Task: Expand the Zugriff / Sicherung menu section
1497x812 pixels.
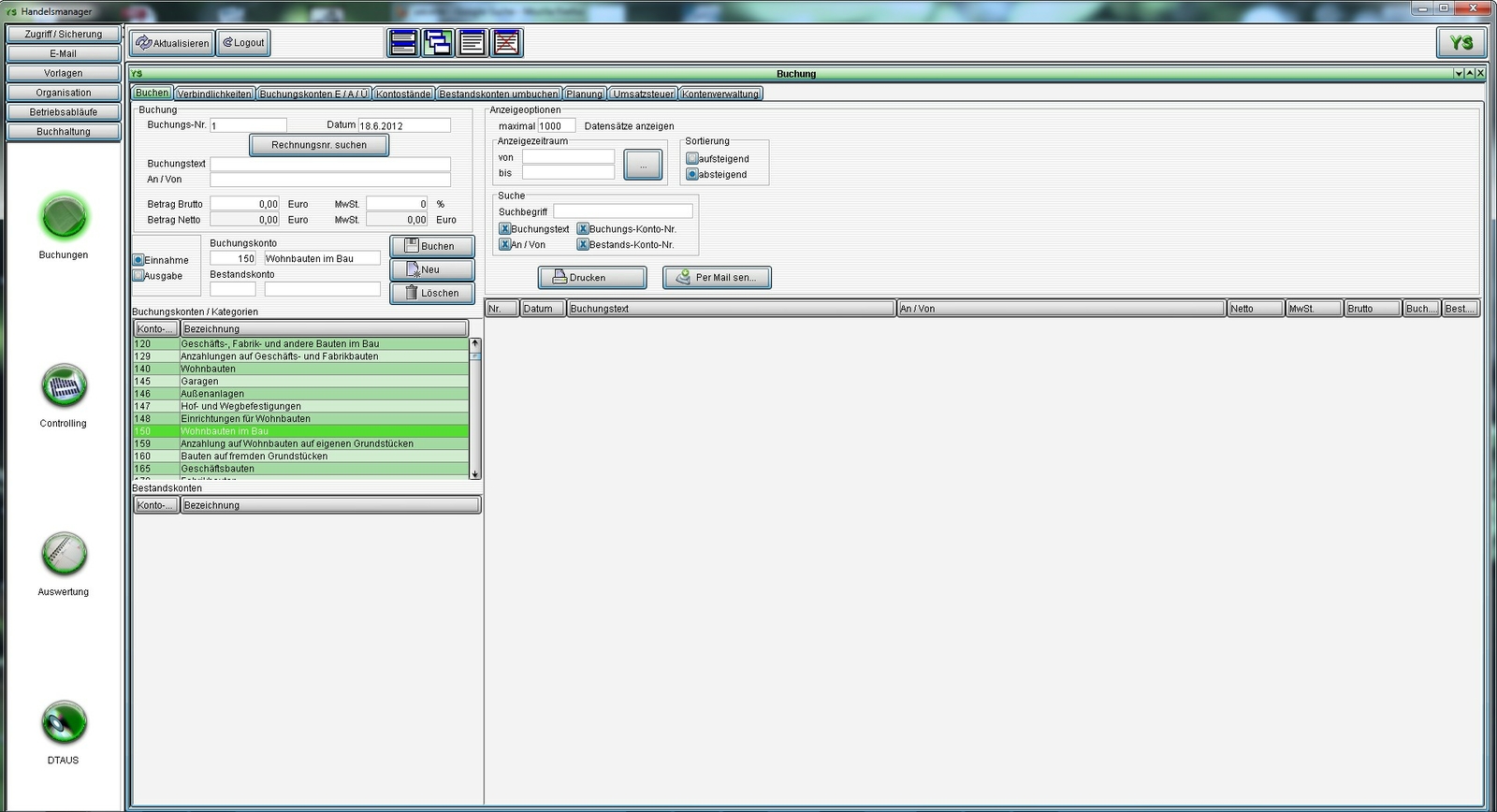Action: click(x=64, y=34)
